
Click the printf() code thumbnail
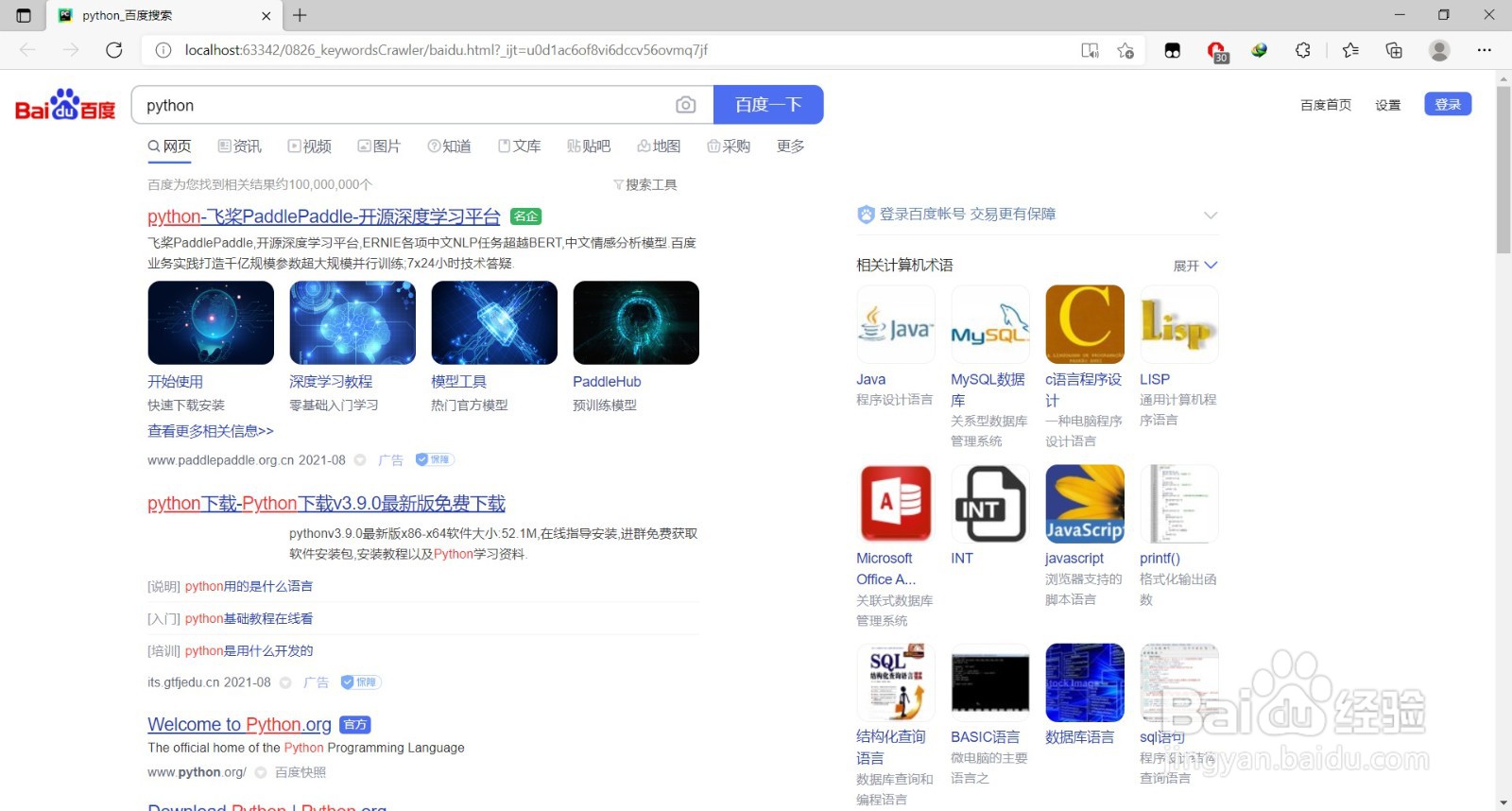(1179, 504)
